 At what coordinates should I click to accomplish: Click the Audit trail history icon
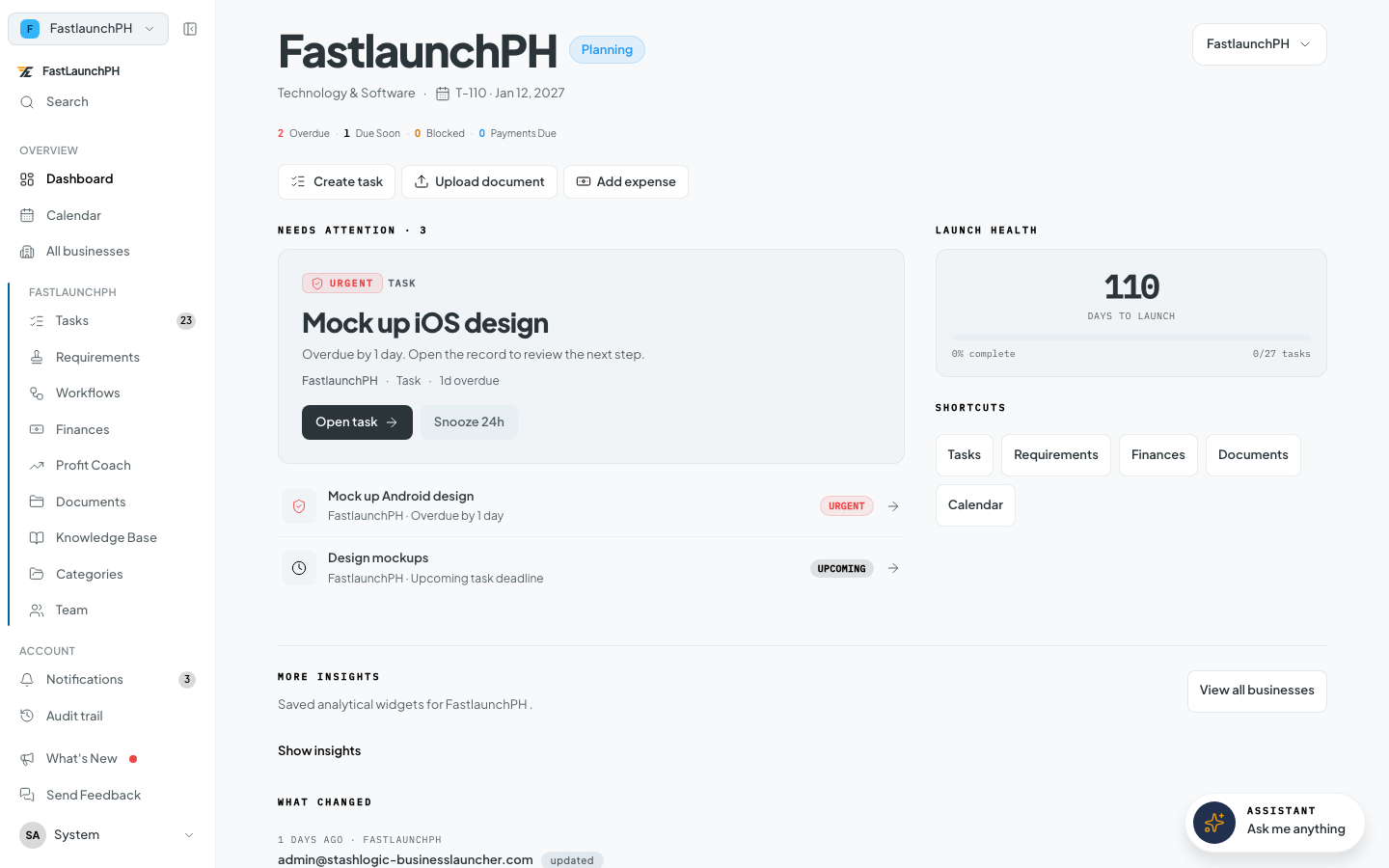point(27,716)
